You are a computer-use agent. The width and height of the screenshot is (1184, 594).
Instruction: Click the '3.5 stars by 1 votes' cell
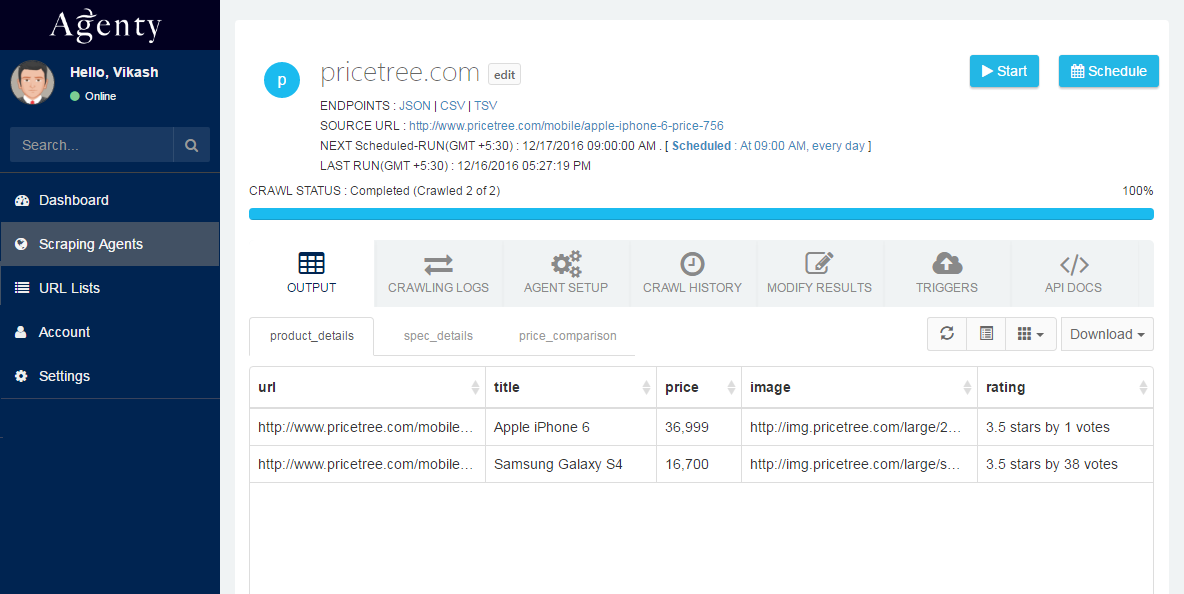coord(1065,427)
